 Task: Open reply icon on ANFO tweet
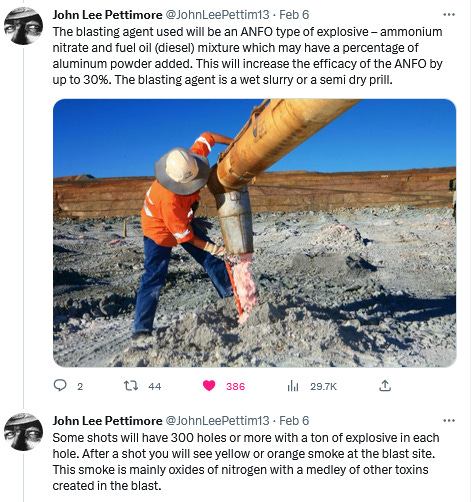[x=60, y=386]
